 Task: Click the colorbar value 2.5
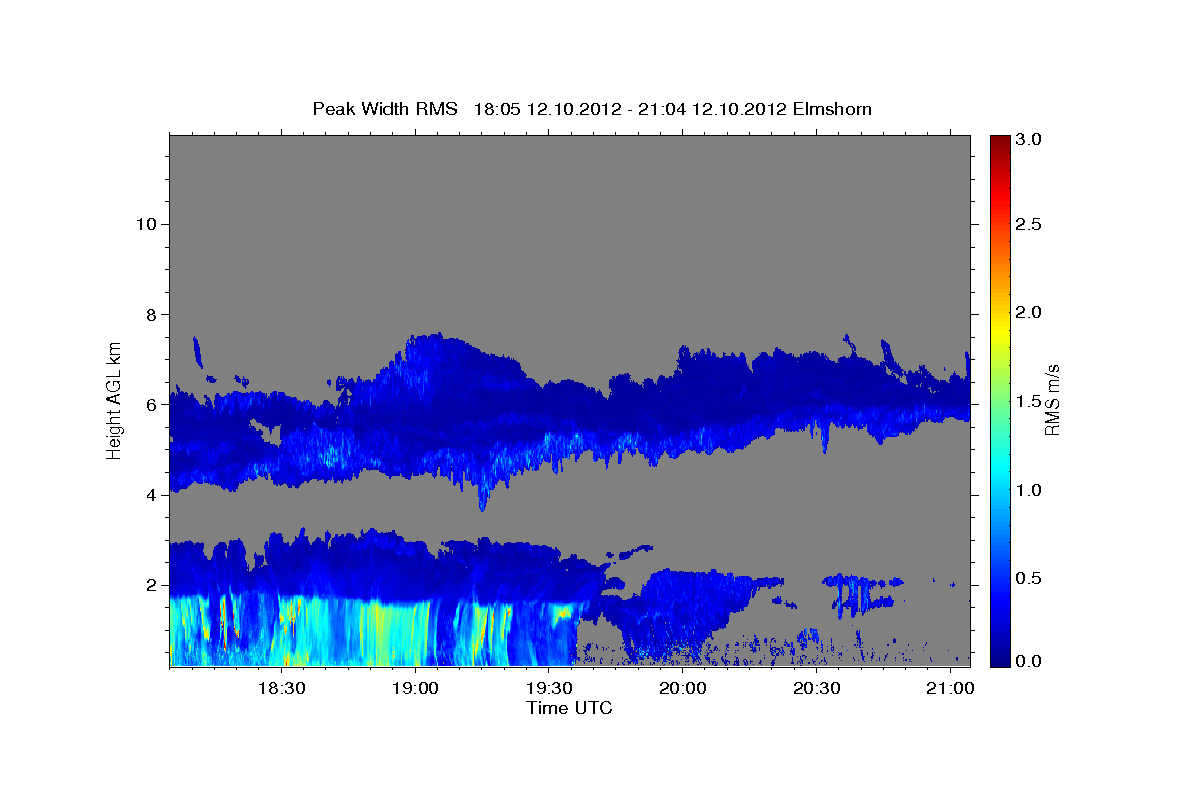tap(1031, 225)
